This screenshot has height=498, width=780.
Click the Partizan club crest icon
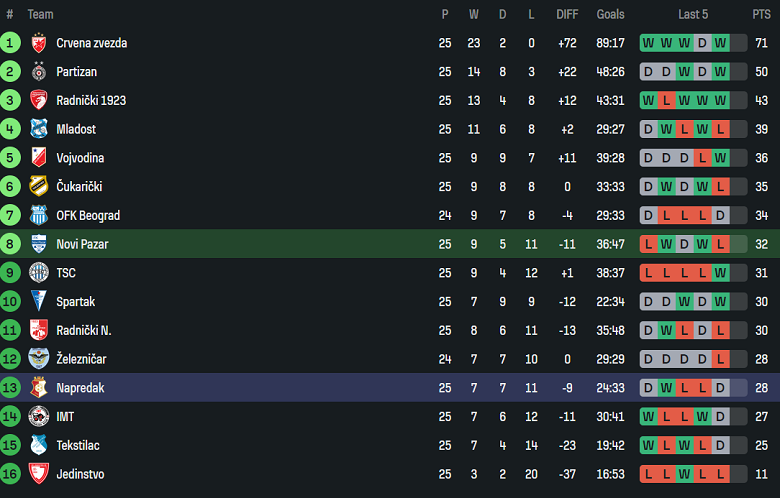39,72
